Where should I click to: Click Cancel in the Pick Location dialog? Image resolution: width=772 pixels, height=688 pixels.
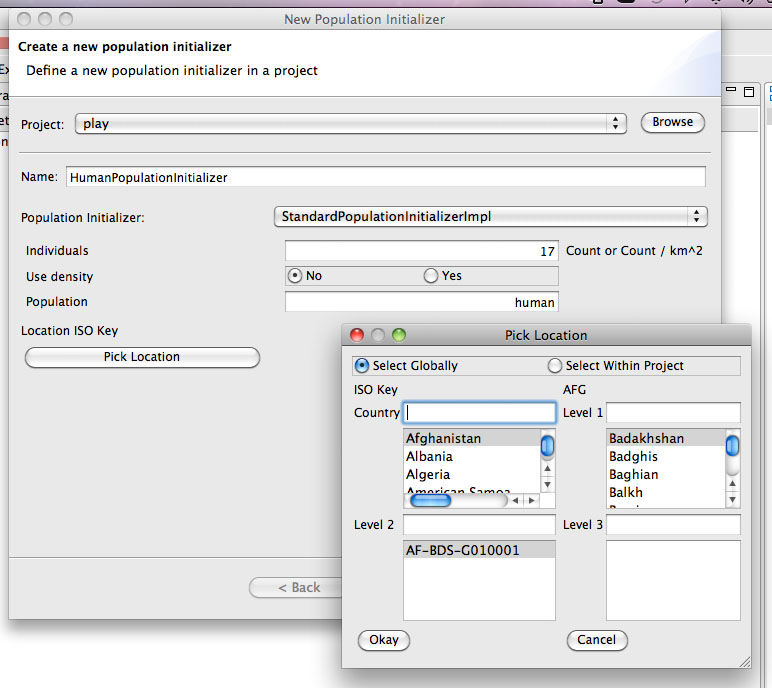[x=597, y=640]
